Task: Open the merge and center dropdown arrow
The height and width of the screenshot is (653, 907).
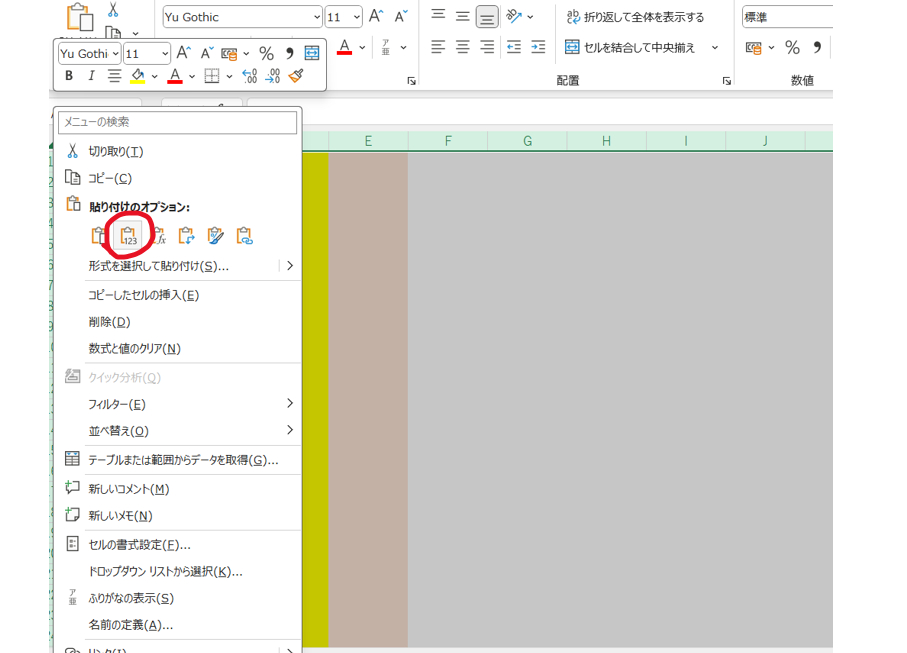Action: [x=714, y=46]
